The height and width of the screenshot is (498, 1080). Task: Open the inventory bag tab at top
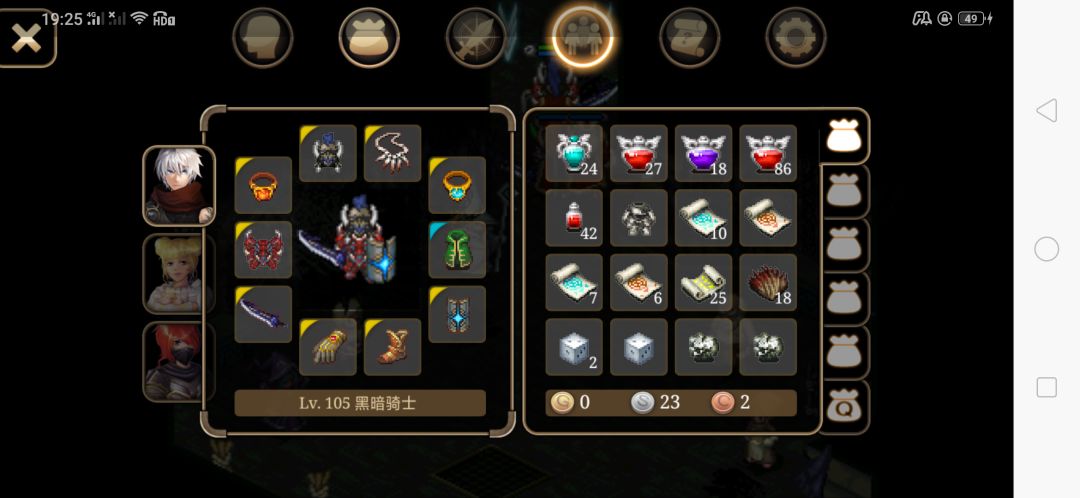pos(369,37)
